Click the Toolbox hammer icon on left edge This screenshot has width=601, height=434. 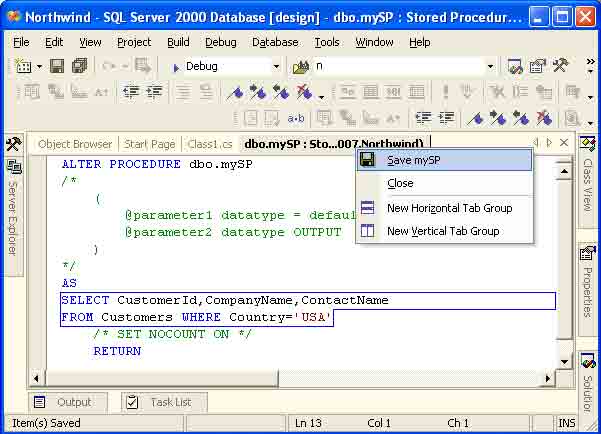(13, 144)
